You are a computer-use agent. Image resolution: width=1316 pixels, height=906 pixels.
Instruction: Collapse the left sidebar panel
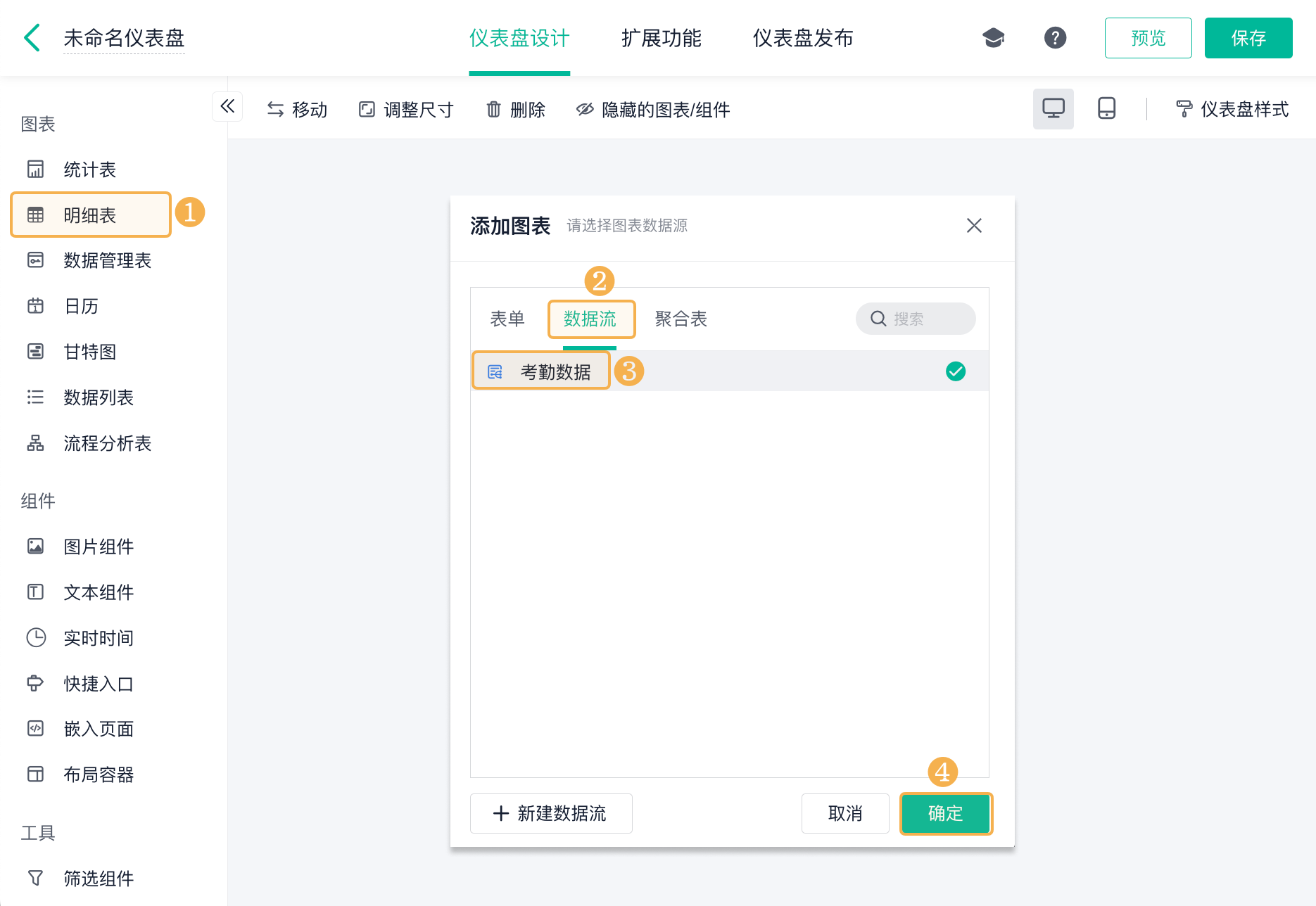tap(227, 106)
